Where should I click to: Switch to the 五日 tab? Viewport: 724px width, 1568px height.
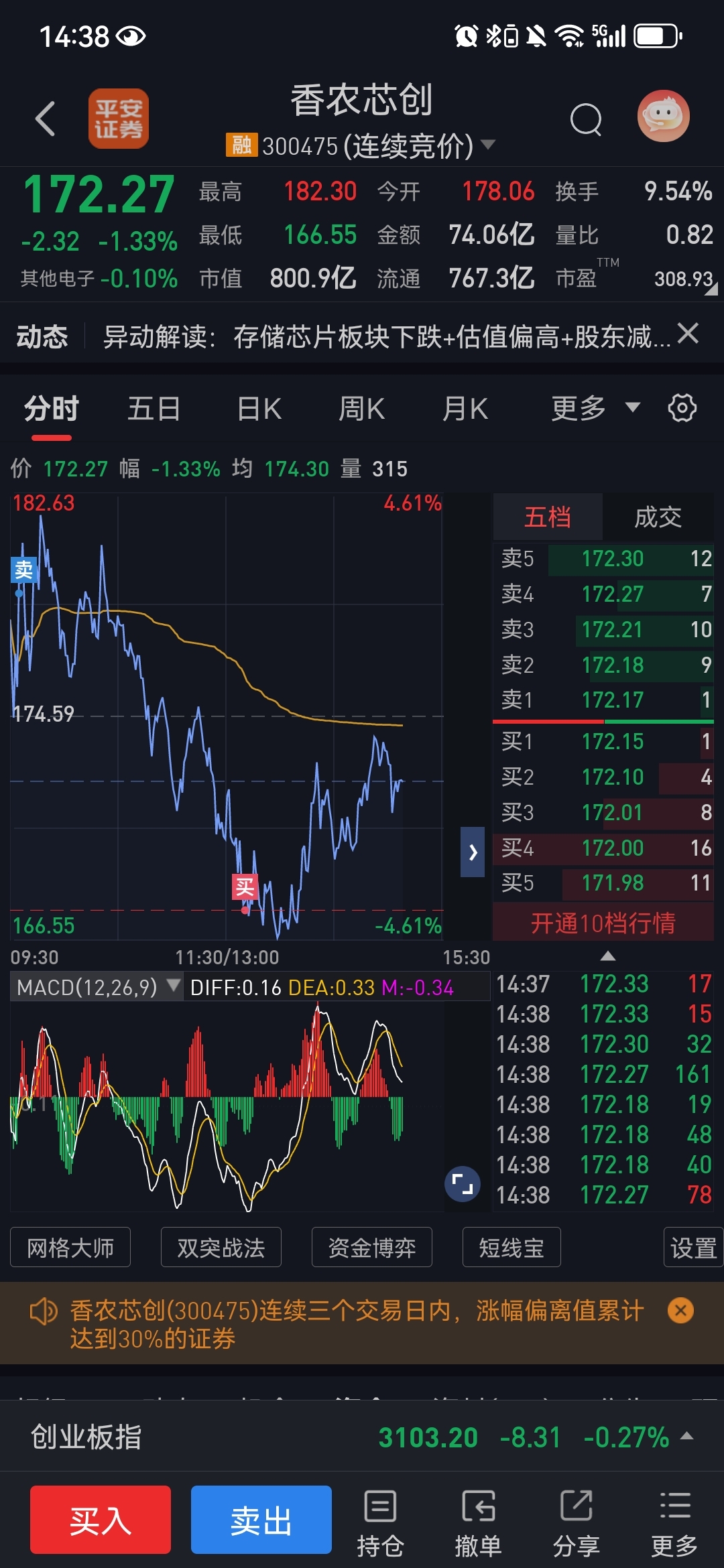(x=154, y=408)
